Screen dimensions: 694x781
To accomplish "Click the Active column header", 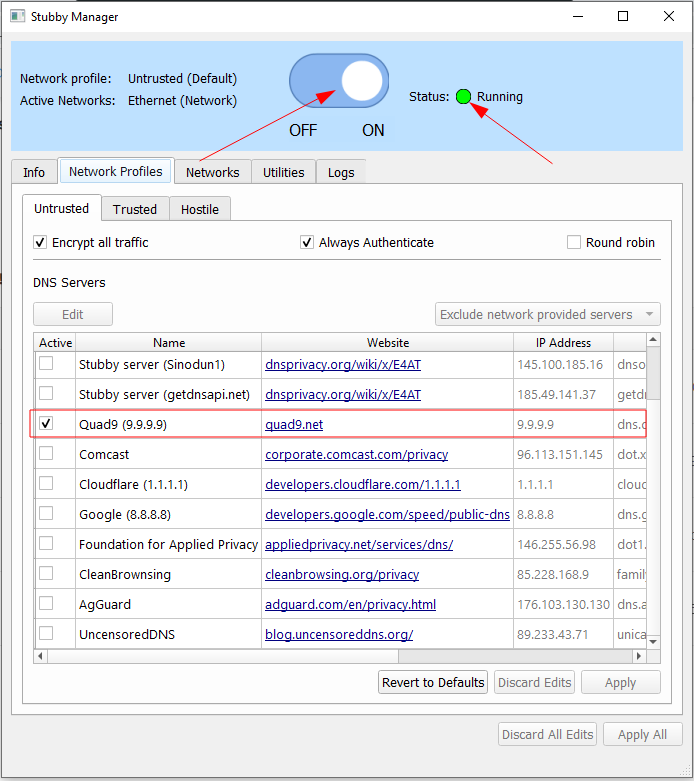I will tap(55, 343).
